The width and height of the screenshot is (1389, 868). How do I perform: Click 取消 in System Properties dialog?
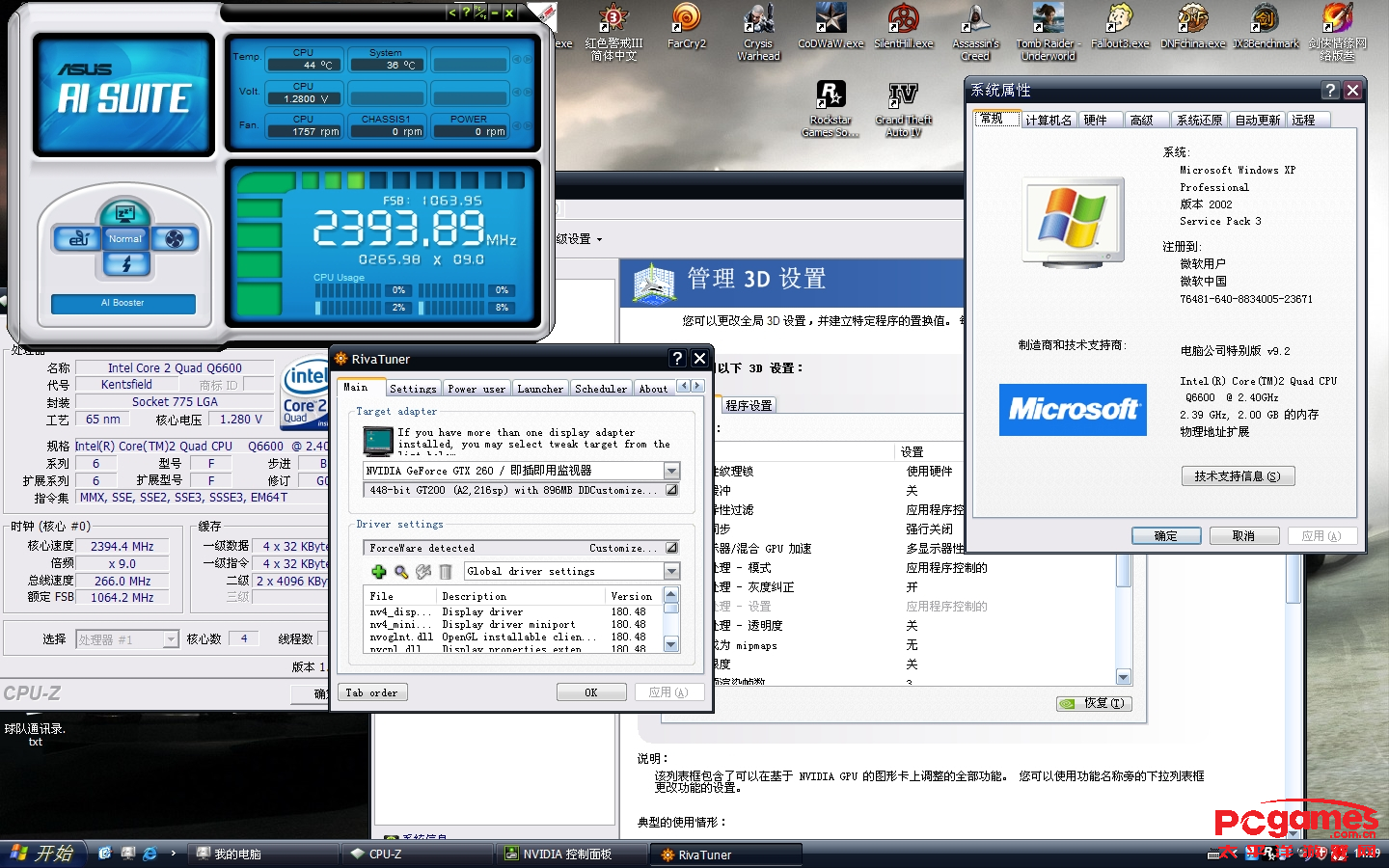coord(1244,536)
